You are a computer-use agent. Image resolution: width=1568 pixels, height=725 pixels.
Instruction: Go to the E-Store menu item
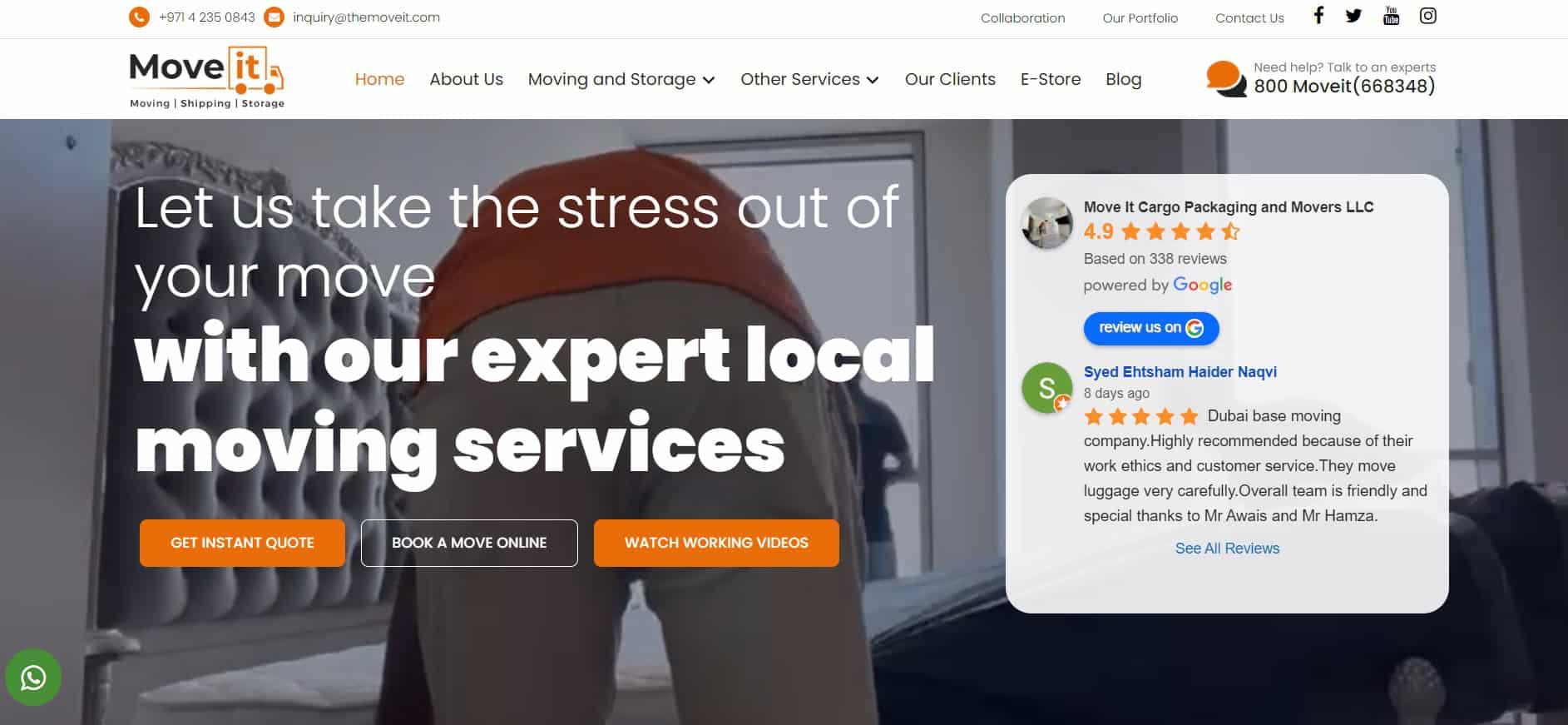[1051, 79]
